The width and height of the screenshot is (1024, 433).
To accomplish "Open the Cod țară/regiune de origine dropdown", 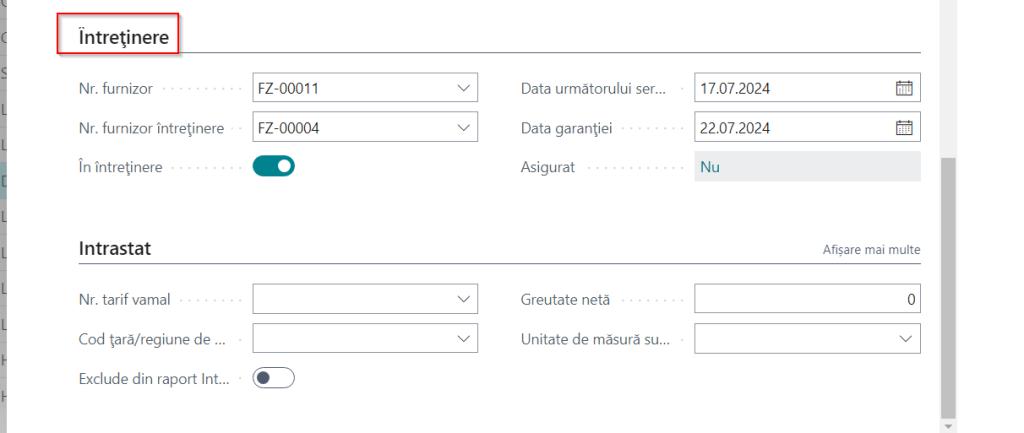I will click(x=462, y=339).
